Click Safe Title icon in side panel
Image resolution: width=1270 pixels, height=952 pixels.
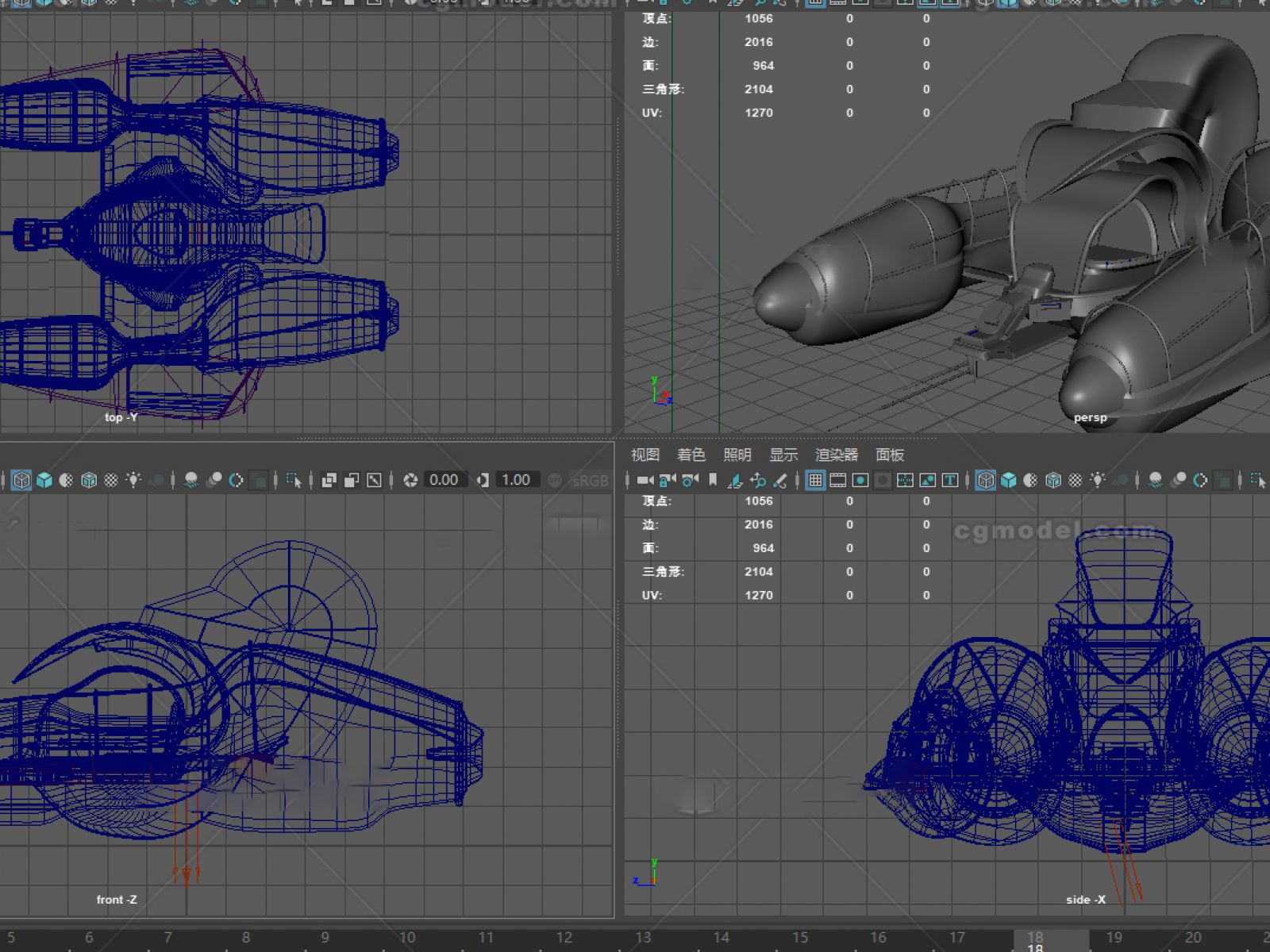tap(949, 480)
